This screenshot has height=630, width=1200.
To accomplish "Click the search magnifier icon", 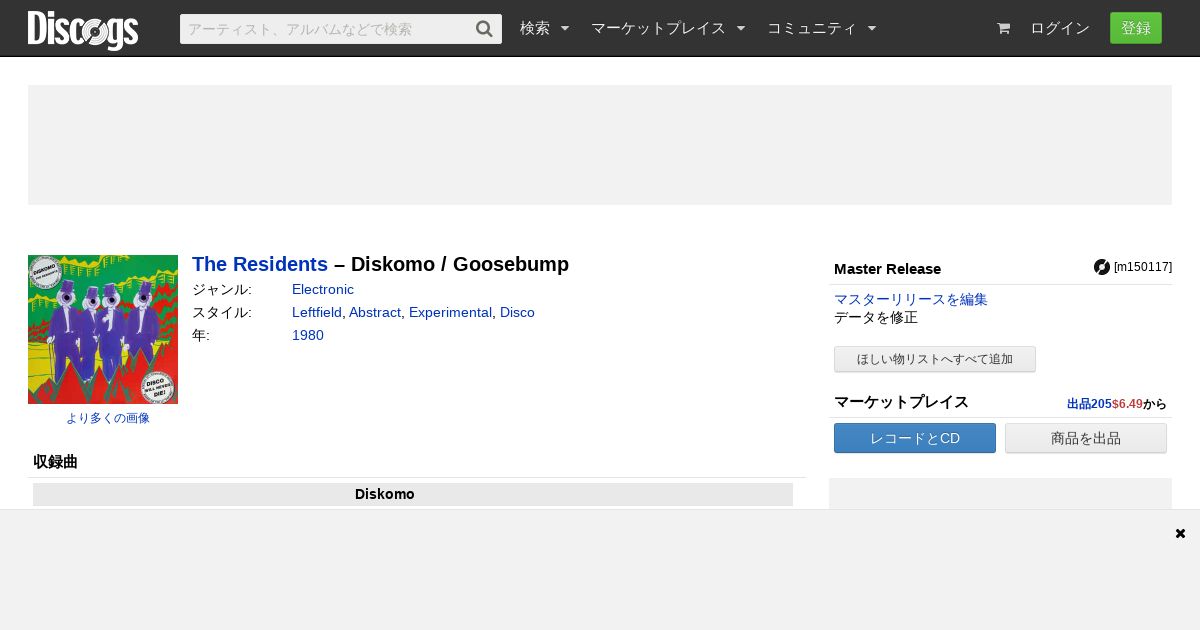I will click(484, 29).
